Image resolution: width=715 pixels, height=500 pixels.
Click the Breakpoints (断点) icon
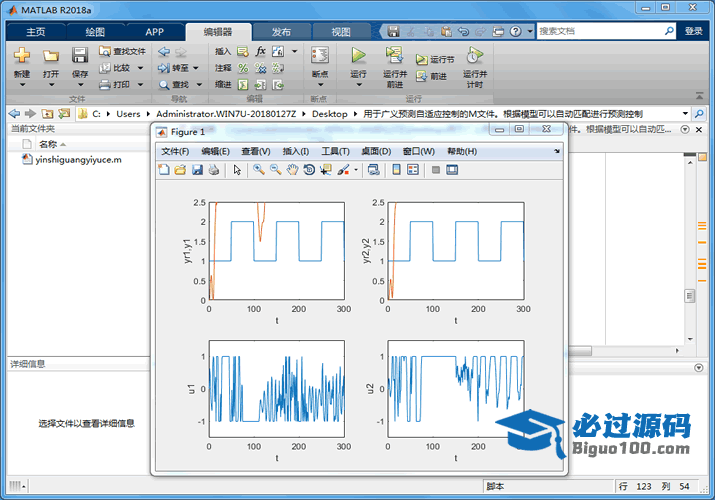pyautogui.click(x=320, y=56)
